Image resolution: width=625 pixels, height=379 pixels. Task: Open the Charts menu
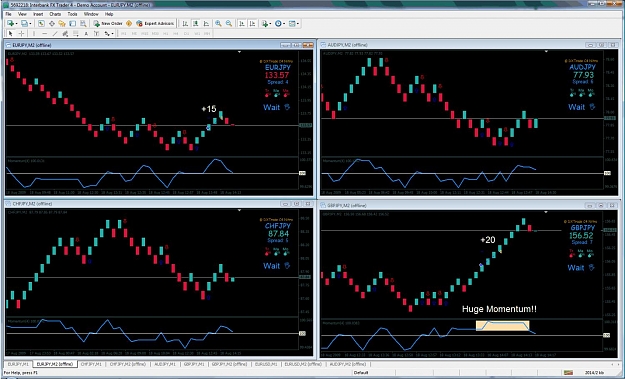pyautogui.click(x=55, y=14)
